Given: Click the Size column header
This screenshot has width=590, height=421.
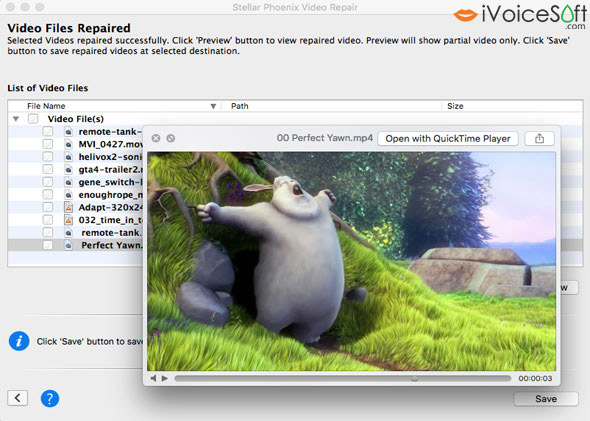Looking at the screenshot, I should 455,106.
